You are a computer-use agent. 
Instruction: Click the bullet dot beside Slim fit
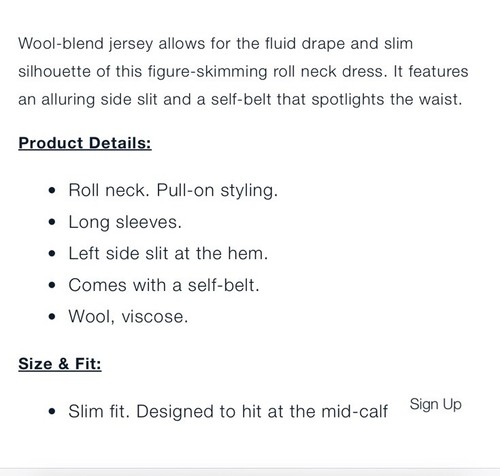(52, 411)
